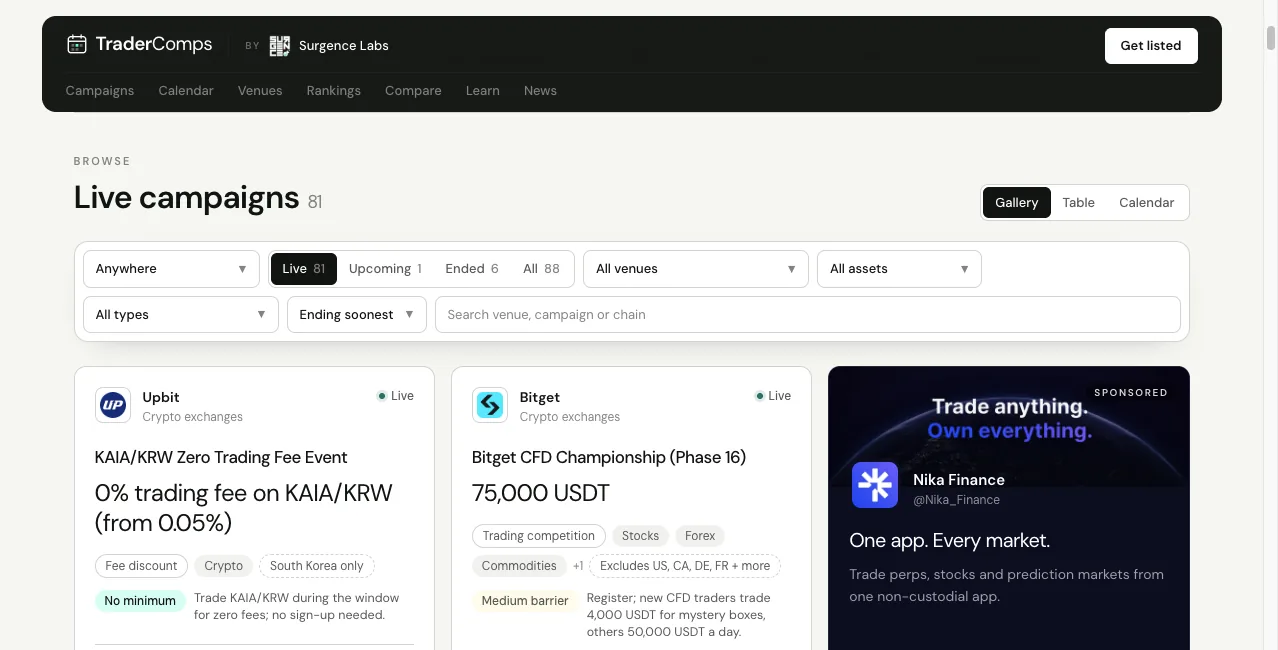
Task: Click the Excludes US, CA, DE, FR tag
Action: click(685, 566)
